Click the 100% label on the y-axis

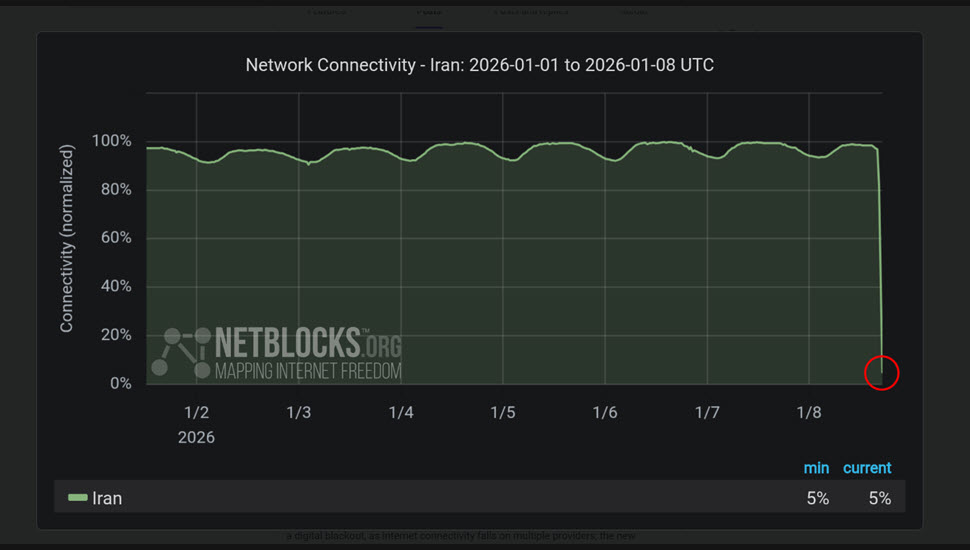click(111, 141)
